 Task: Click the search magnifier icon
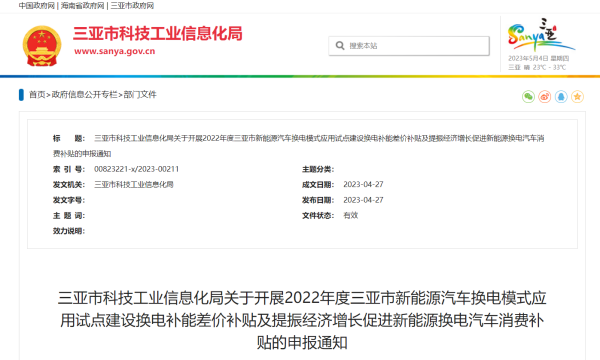(340, 46)
